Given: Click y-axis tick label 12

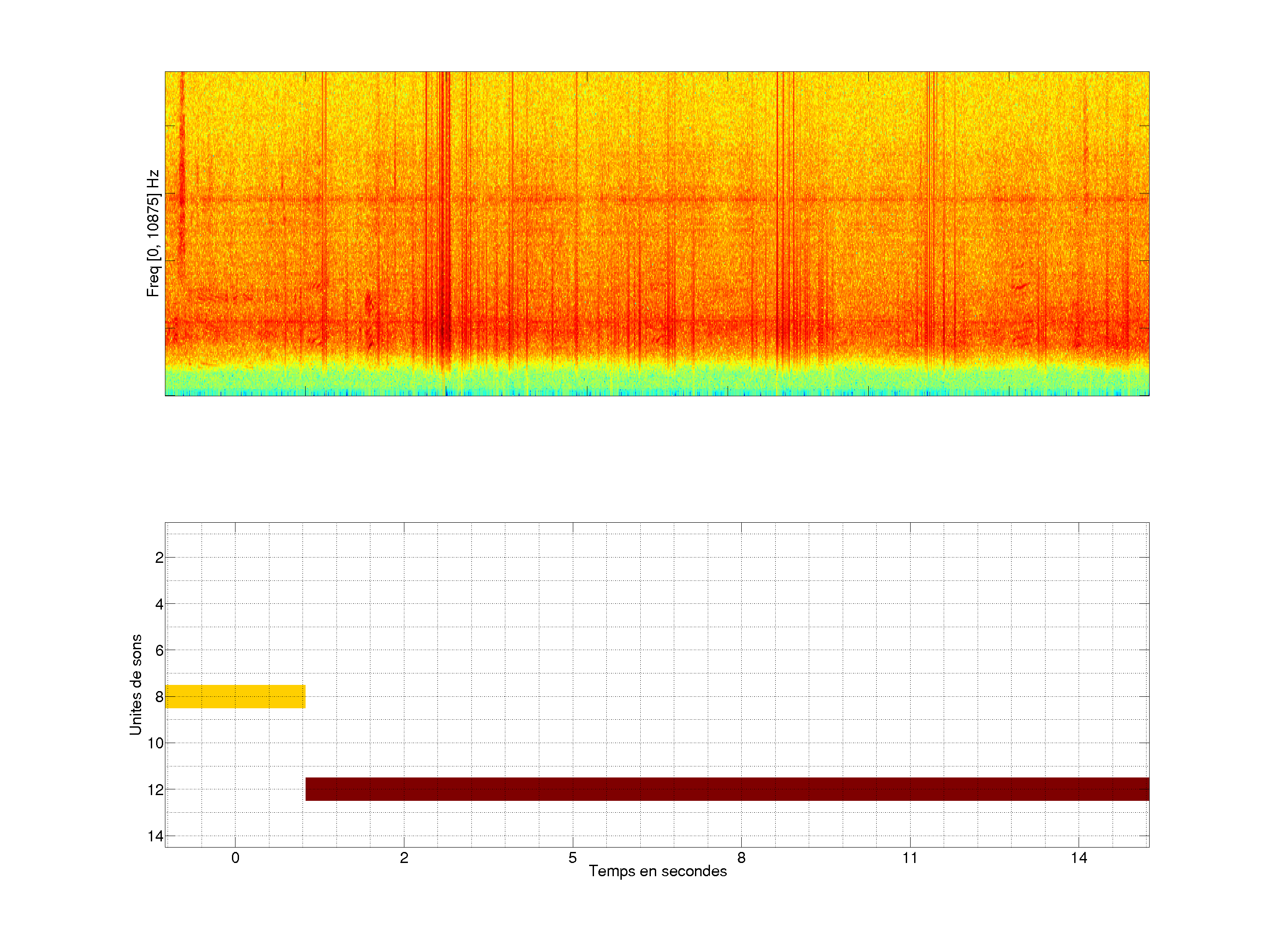Looking at the screenshot, I should tap(155, 790).
